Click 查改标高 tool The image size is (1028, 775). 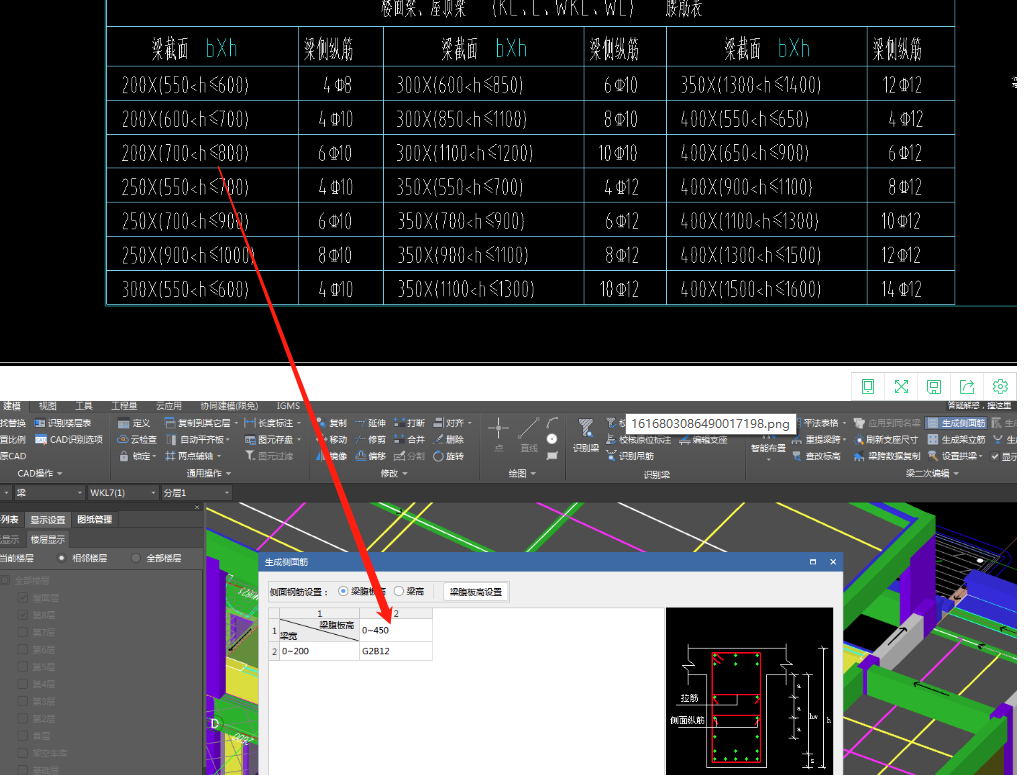(816, 456)
